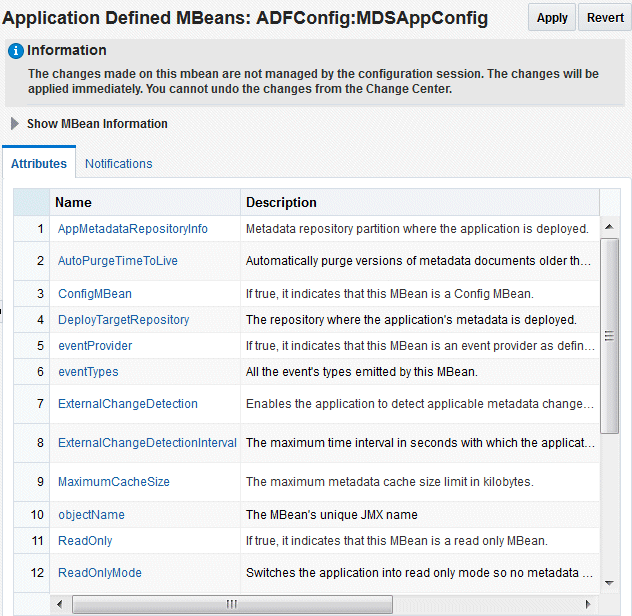Select row number 1 cell
The width and height of the screenshot is (632, 616).
tap(31, 229)
